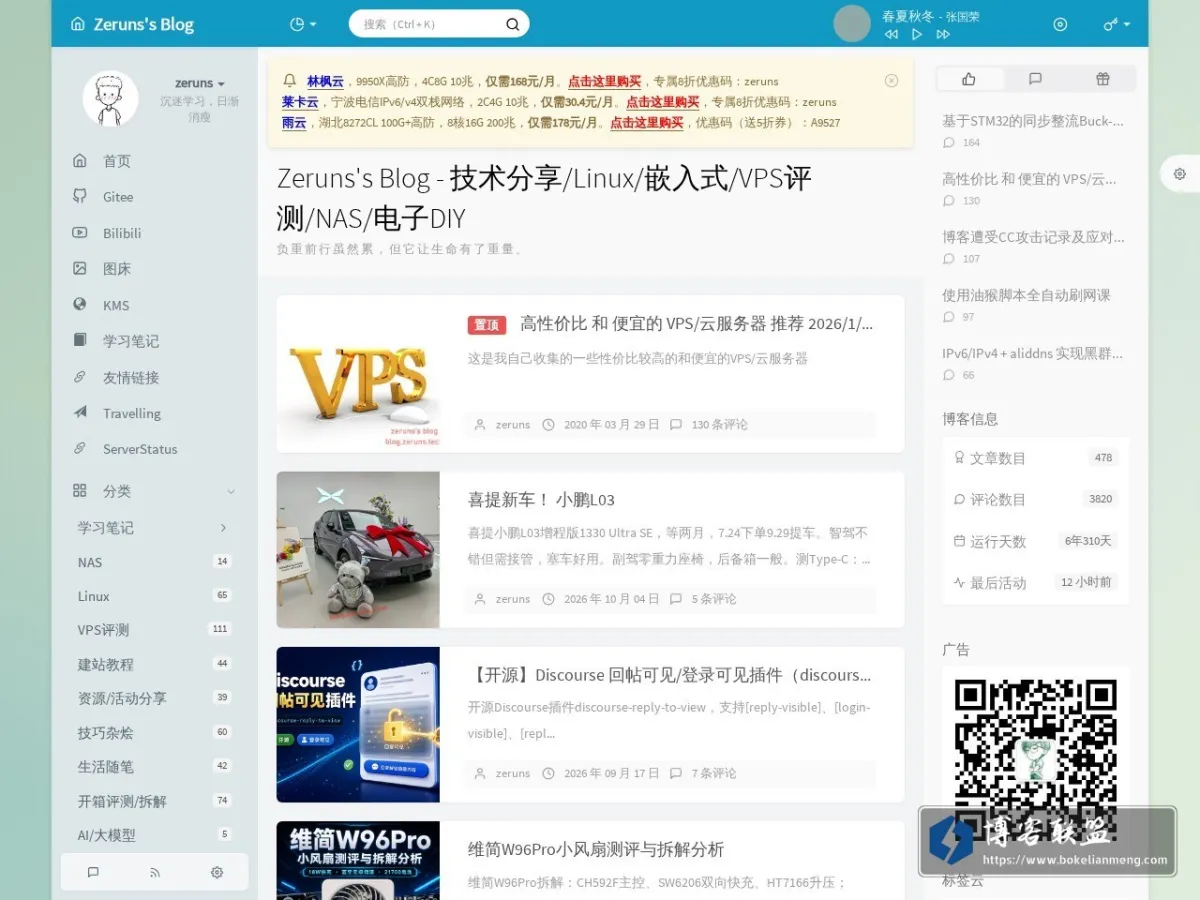This screenshot has height=900, width=1200.
Task: Open IPv6/IPv4 + aliddns popular post
Action: click(x=1032, y=353)
